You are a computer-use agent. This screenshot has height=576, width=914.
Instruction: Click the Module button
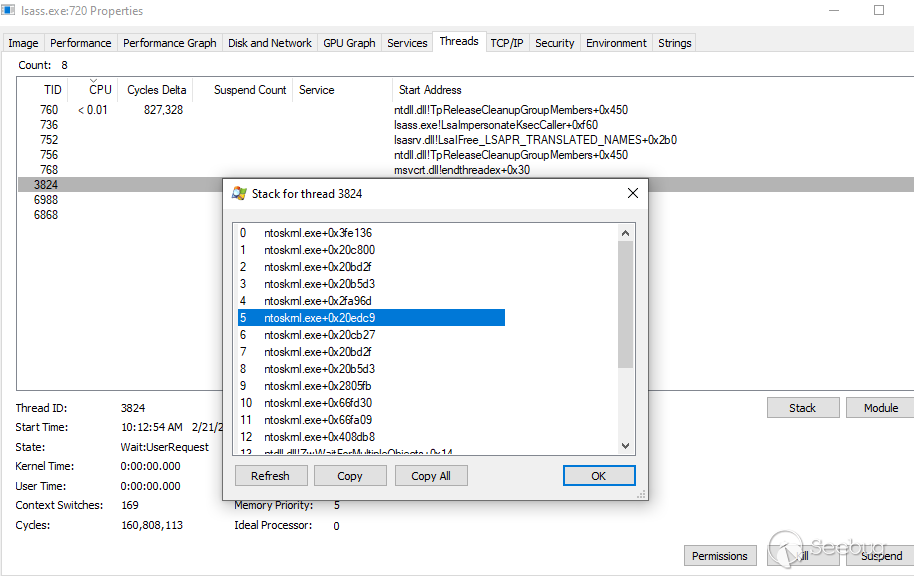[x=880, y=408]
